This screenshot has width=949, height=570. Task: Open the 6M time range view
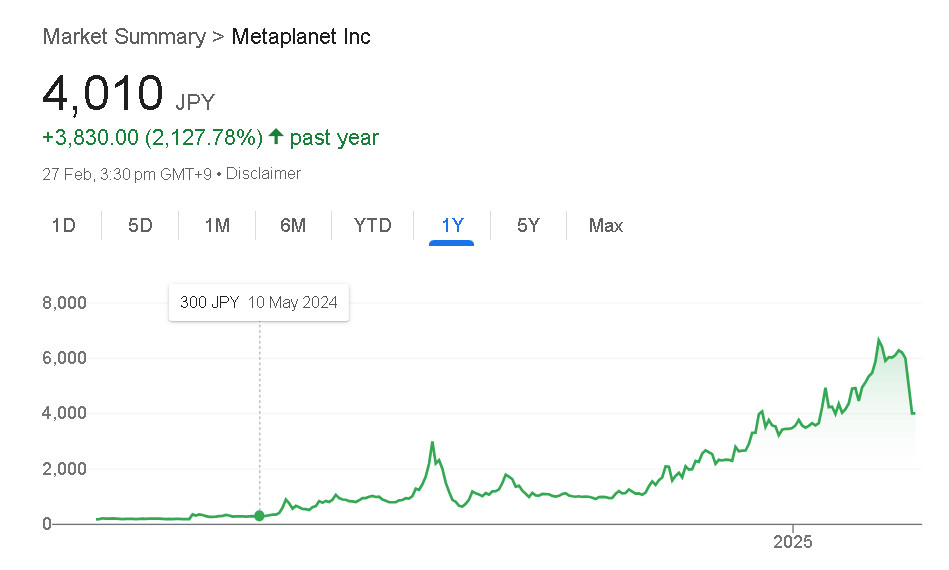(293, 225)
